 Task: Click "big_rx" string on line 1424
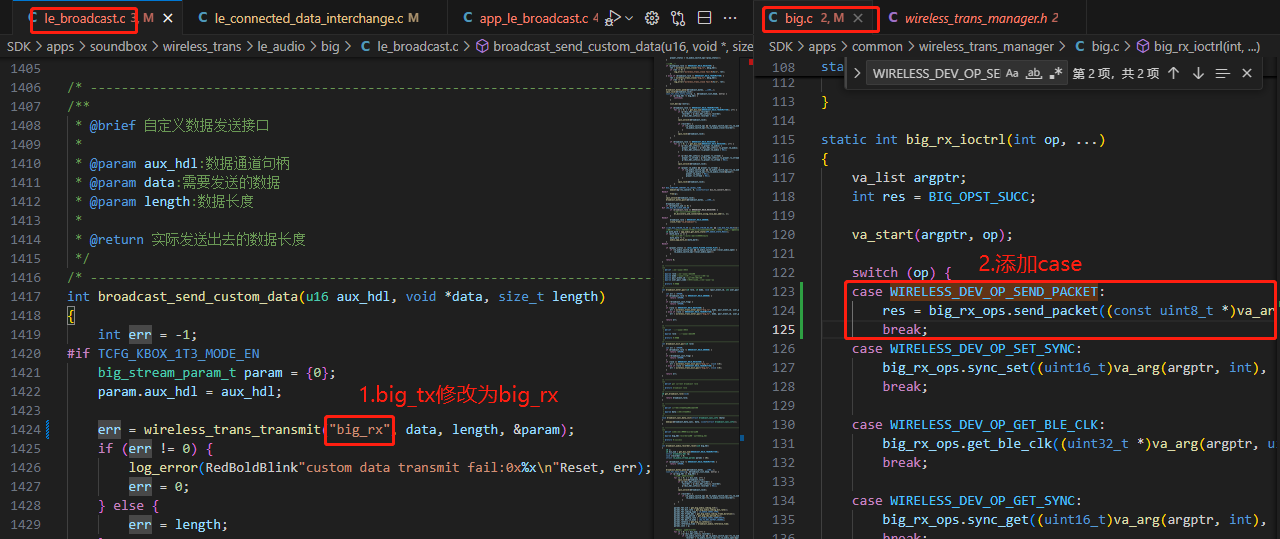(358, 429)
